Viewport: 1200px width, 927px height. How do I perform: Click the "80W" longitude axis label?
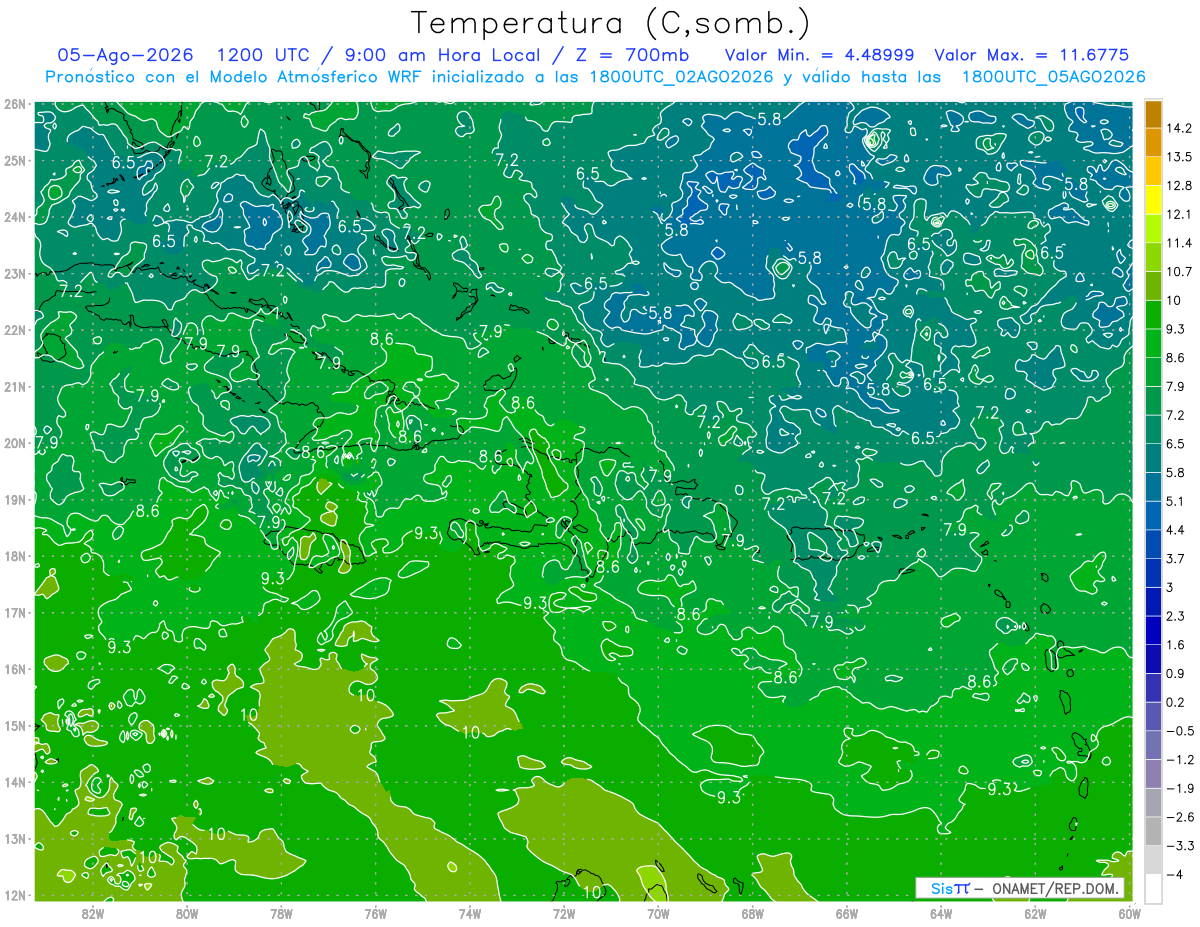[187, 913]
